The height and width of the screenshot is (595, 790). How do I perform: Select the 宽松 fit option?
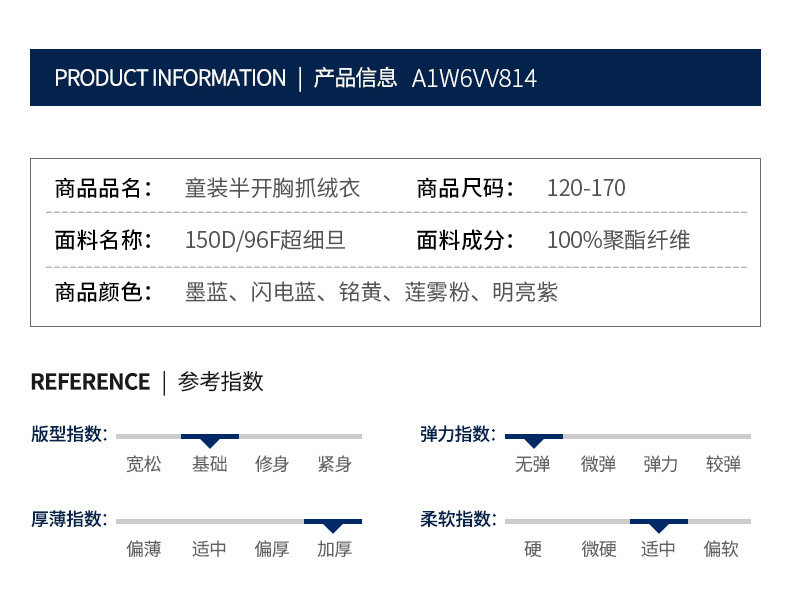(143, 464)
